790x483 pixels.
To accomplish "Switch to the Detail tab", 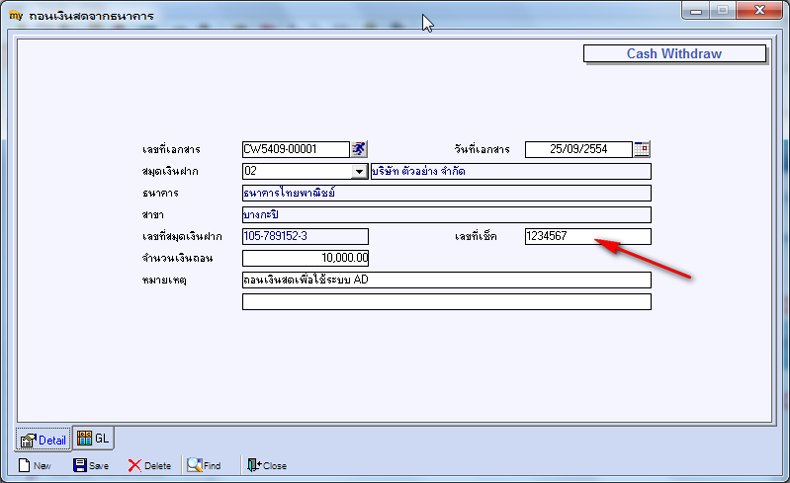I will pos(43,440).
